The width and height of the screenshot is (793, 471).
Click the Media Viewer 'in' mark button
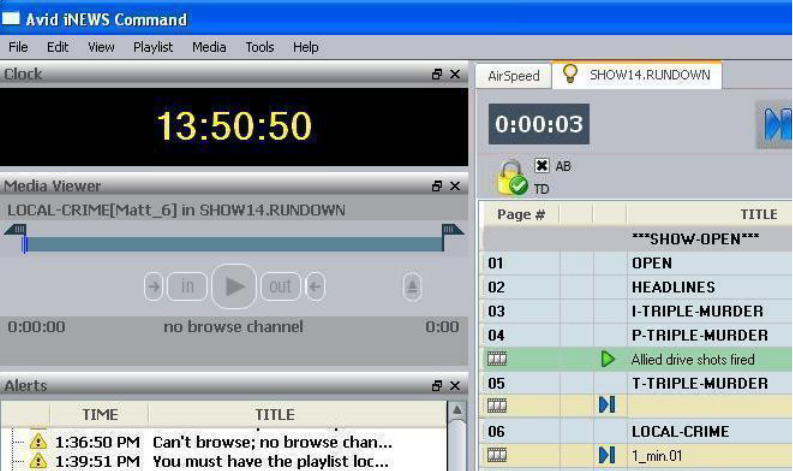point(187,286)
